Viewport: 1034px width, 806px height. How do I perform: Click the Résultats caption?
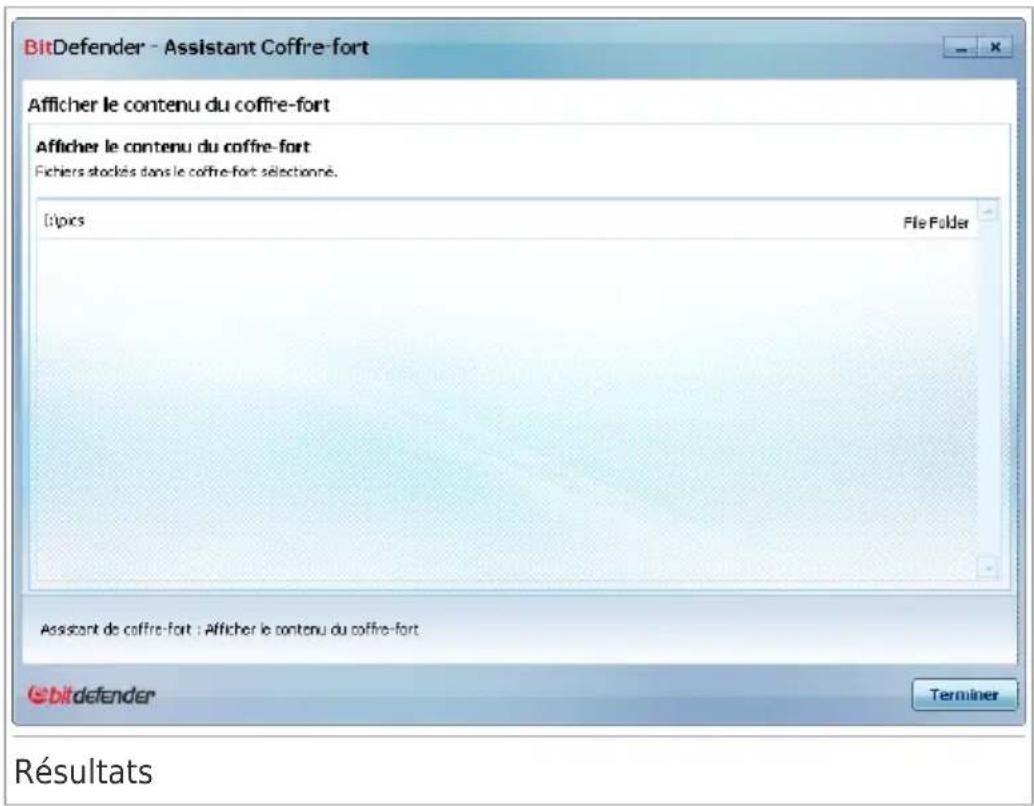[x=83, y=771]
